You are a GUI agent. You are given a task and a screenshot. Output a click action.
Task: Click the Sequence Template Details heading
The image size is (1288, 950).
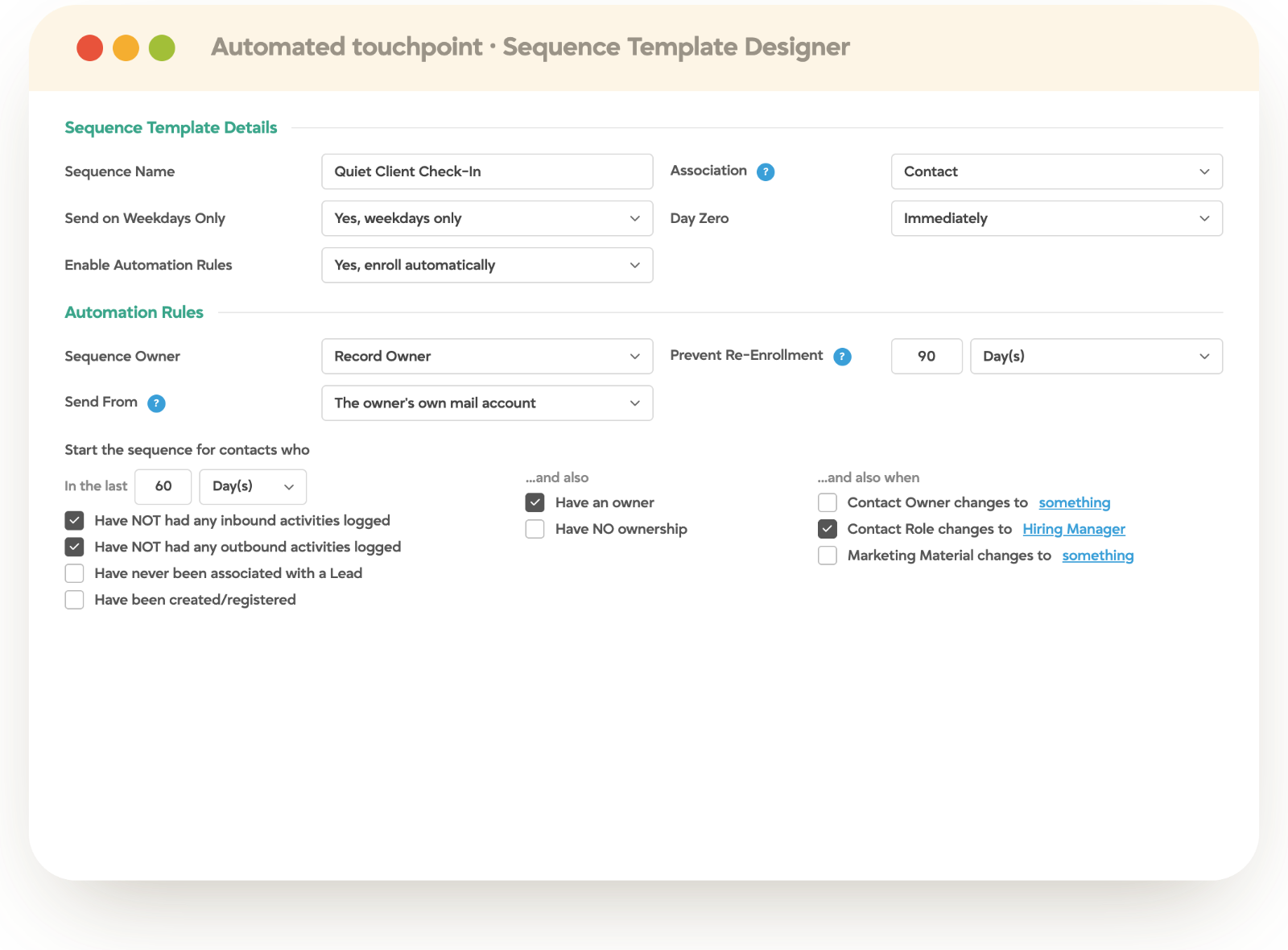[171, 127]
